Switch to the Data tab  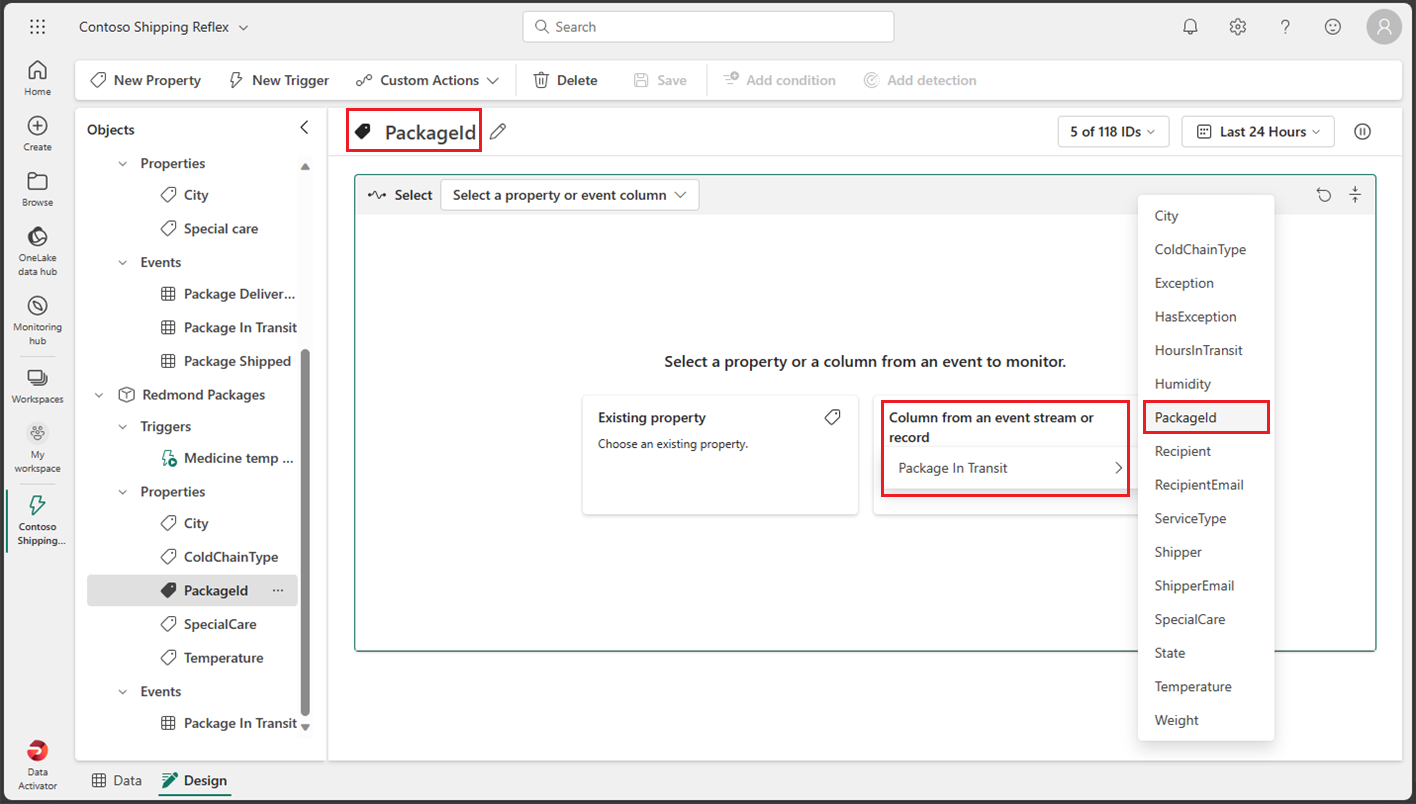point(117,780)
